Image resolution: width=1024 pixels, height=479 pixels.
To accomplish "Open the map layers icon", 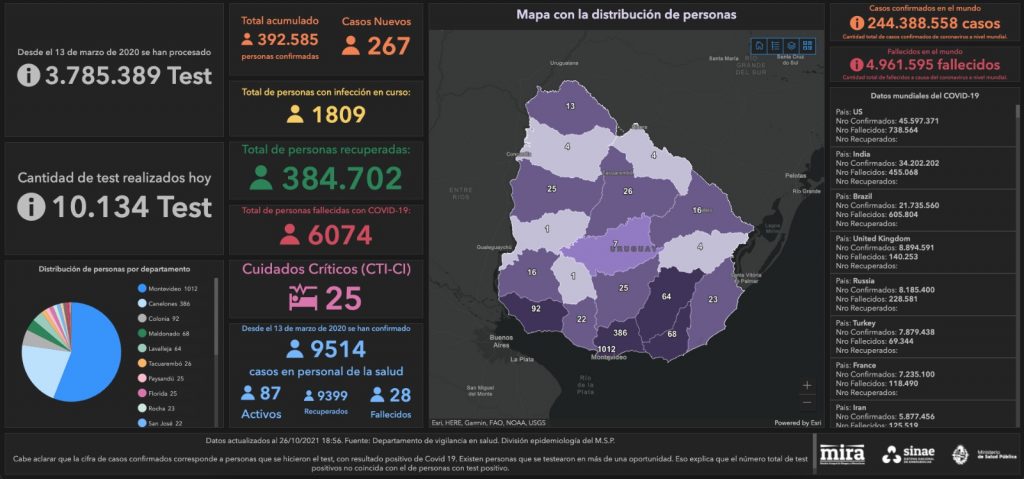I will click(792, 46).
